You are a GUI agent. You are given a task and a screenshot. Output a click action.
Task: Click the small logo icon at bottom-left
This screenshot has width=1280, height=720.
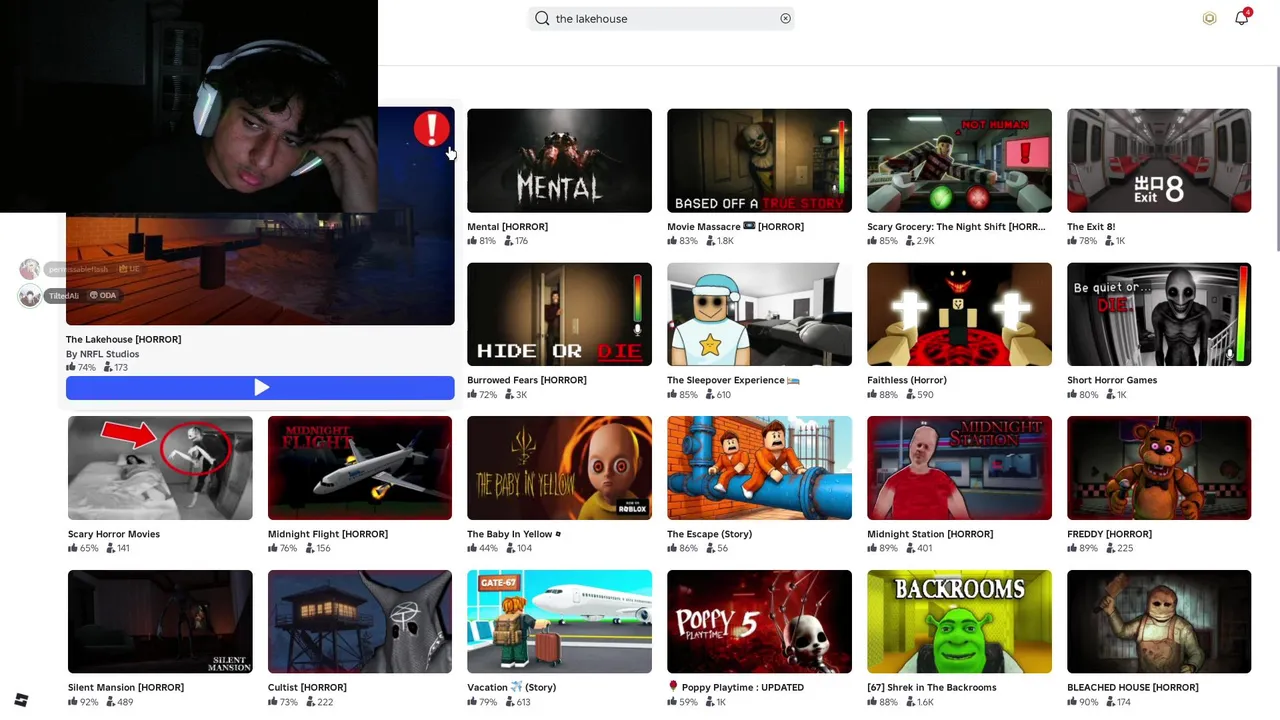(21, 700)
